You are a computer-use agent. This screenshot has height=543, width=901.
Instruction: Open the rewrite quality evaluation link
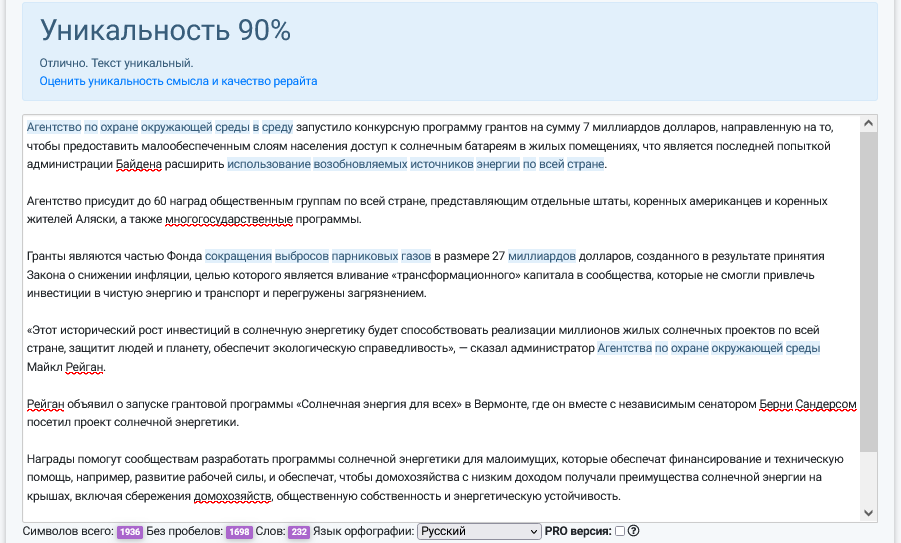(x=178, y=81)
